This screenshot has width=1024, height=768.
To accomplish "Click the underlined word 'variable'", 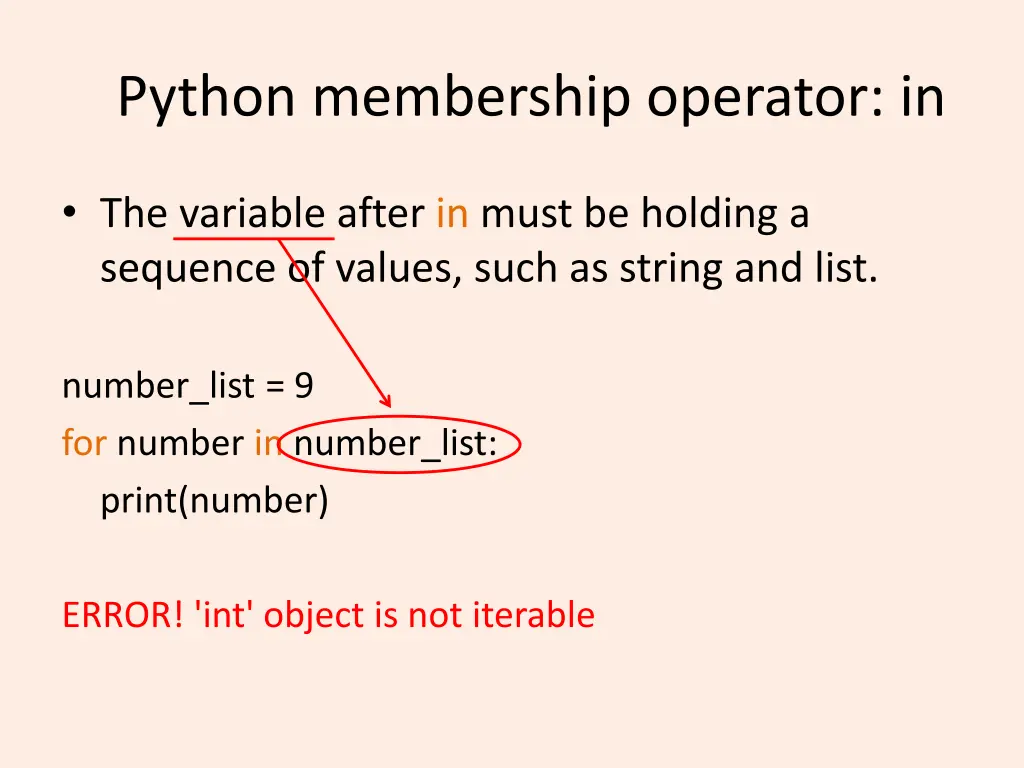I will [x=253, y=214].
